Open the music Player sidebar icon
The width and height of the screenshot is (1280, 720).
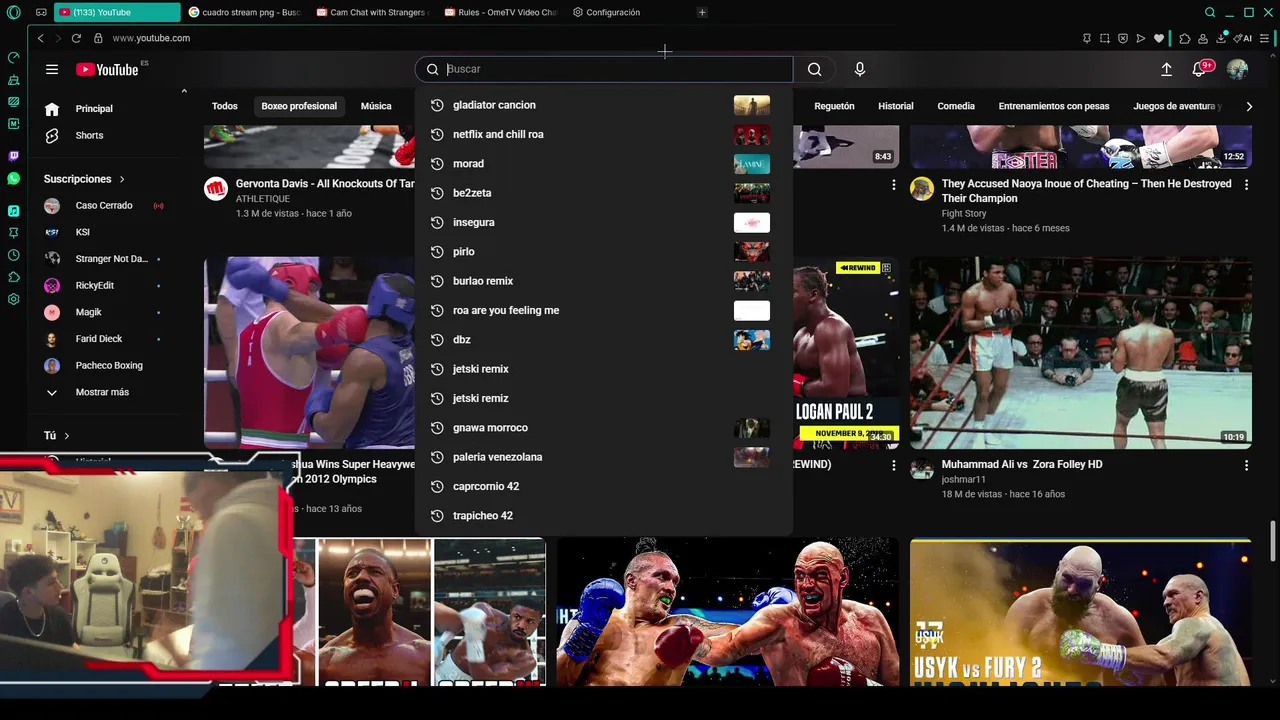point(13,210)
